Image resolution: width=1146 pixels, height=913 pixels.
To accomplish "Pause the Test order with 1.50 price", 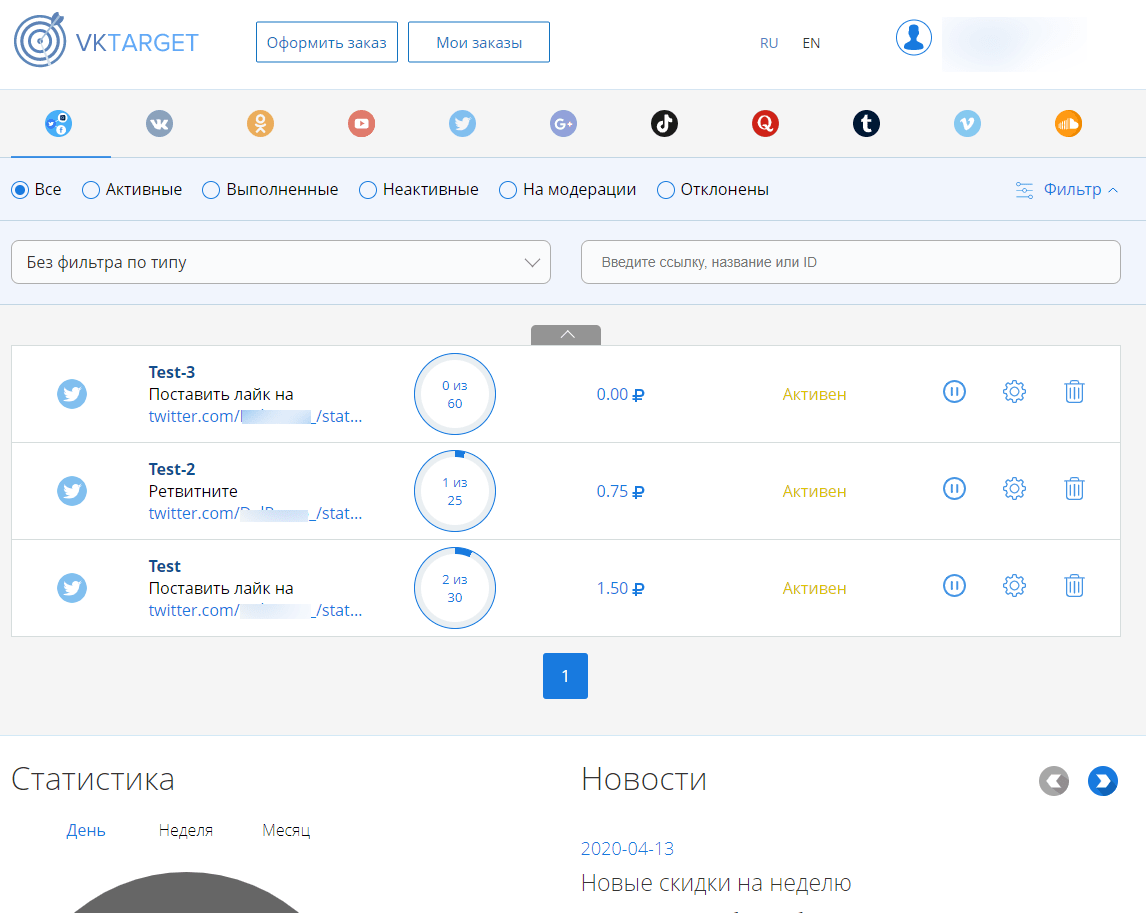I will pyautogui.click(x=954, y=586).
